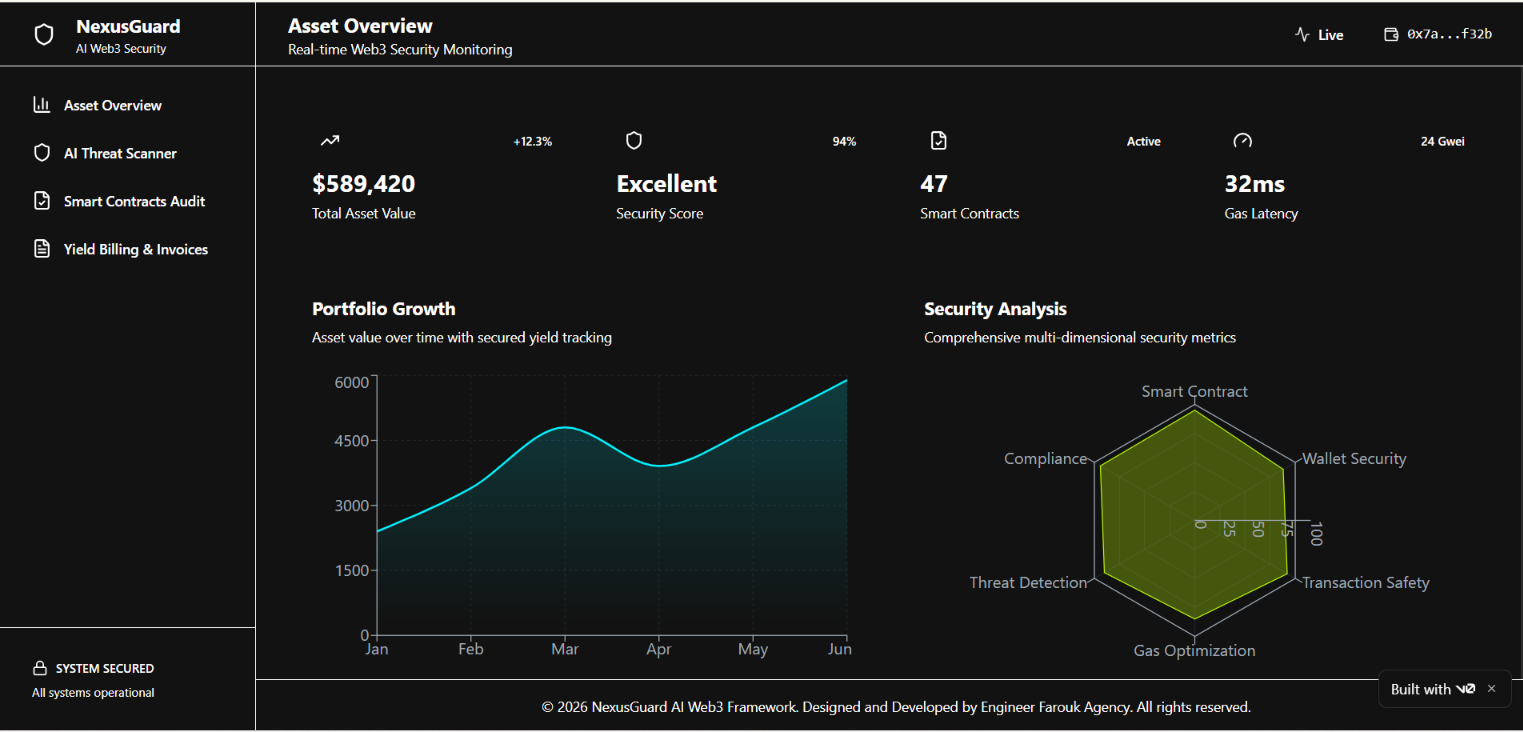This screenshot has height=732, width=1523.
Task: Click the Compliance radar label
Action: coord(1046,459)
